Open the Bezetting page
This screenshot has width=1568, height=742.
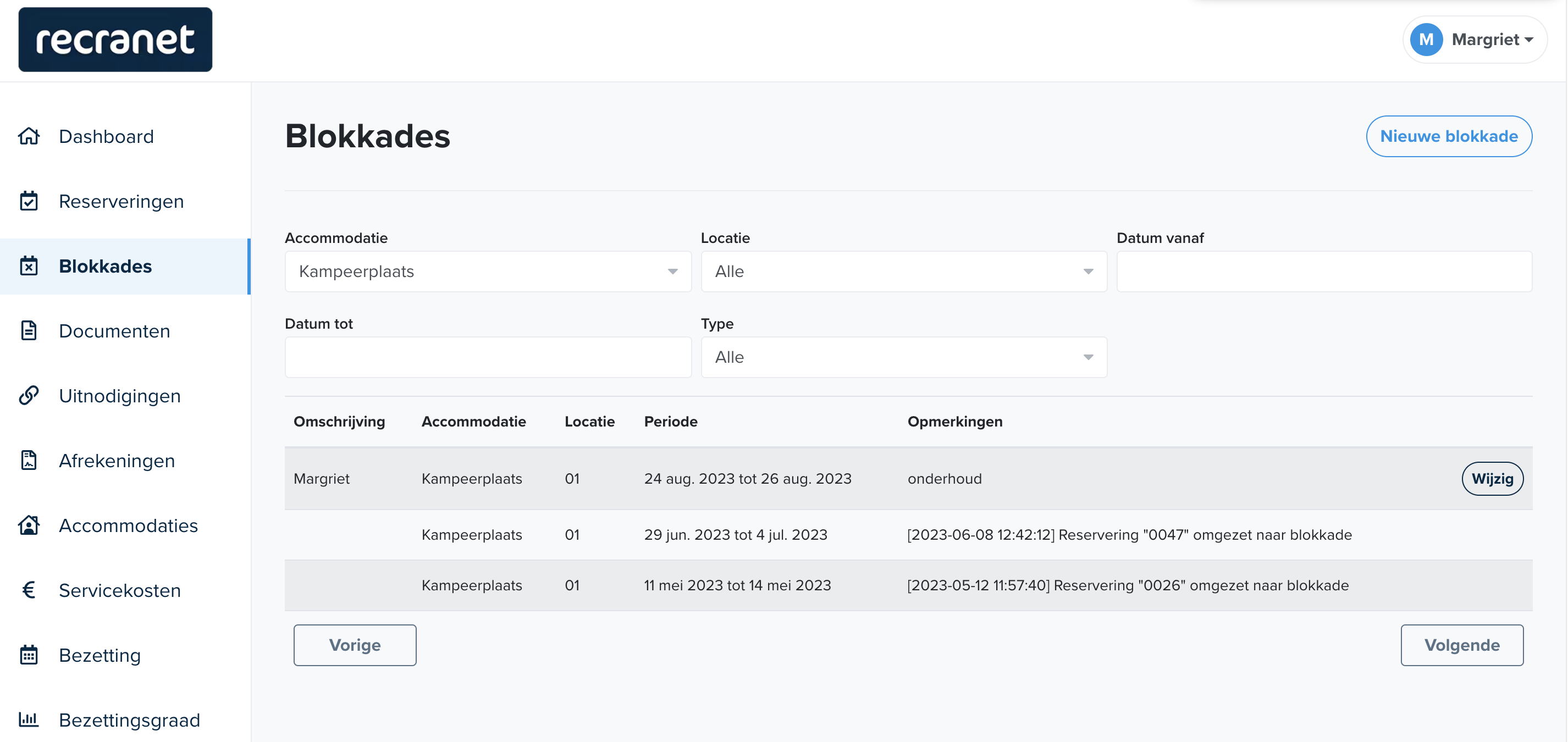(x=125, y=655)
